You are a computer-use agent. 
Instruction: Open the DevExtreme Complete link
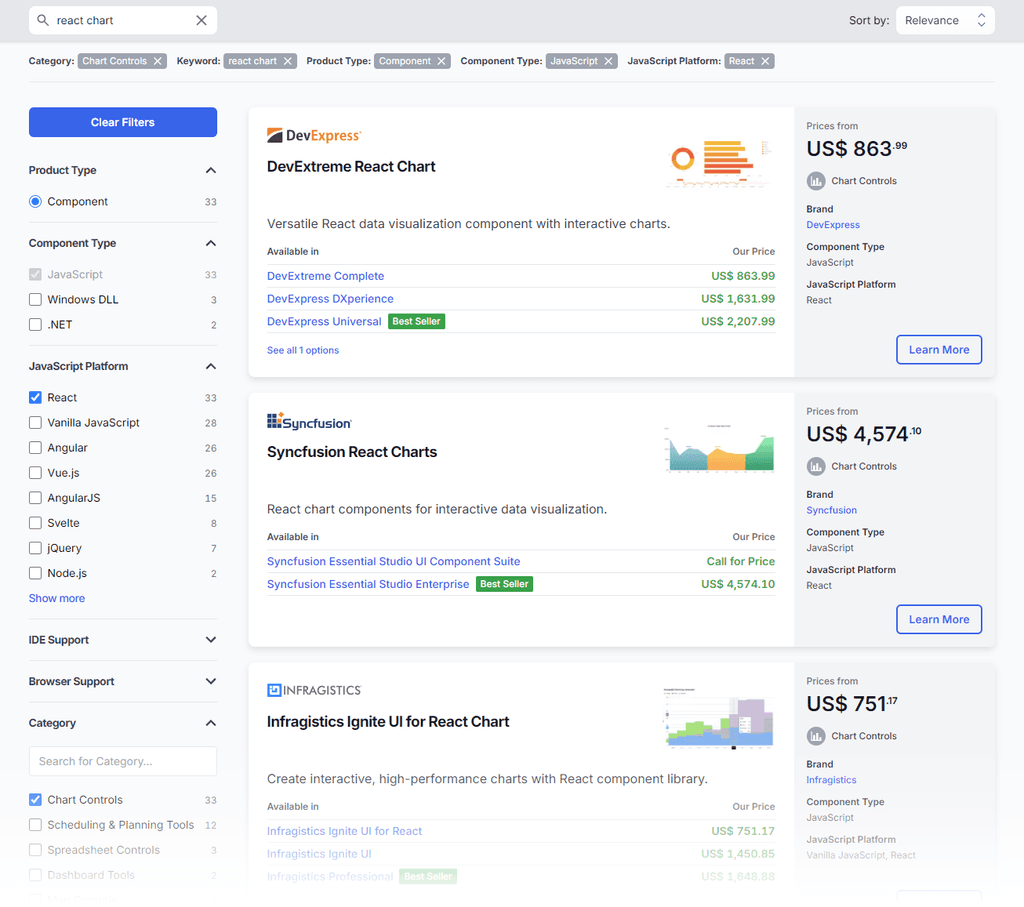325,276
